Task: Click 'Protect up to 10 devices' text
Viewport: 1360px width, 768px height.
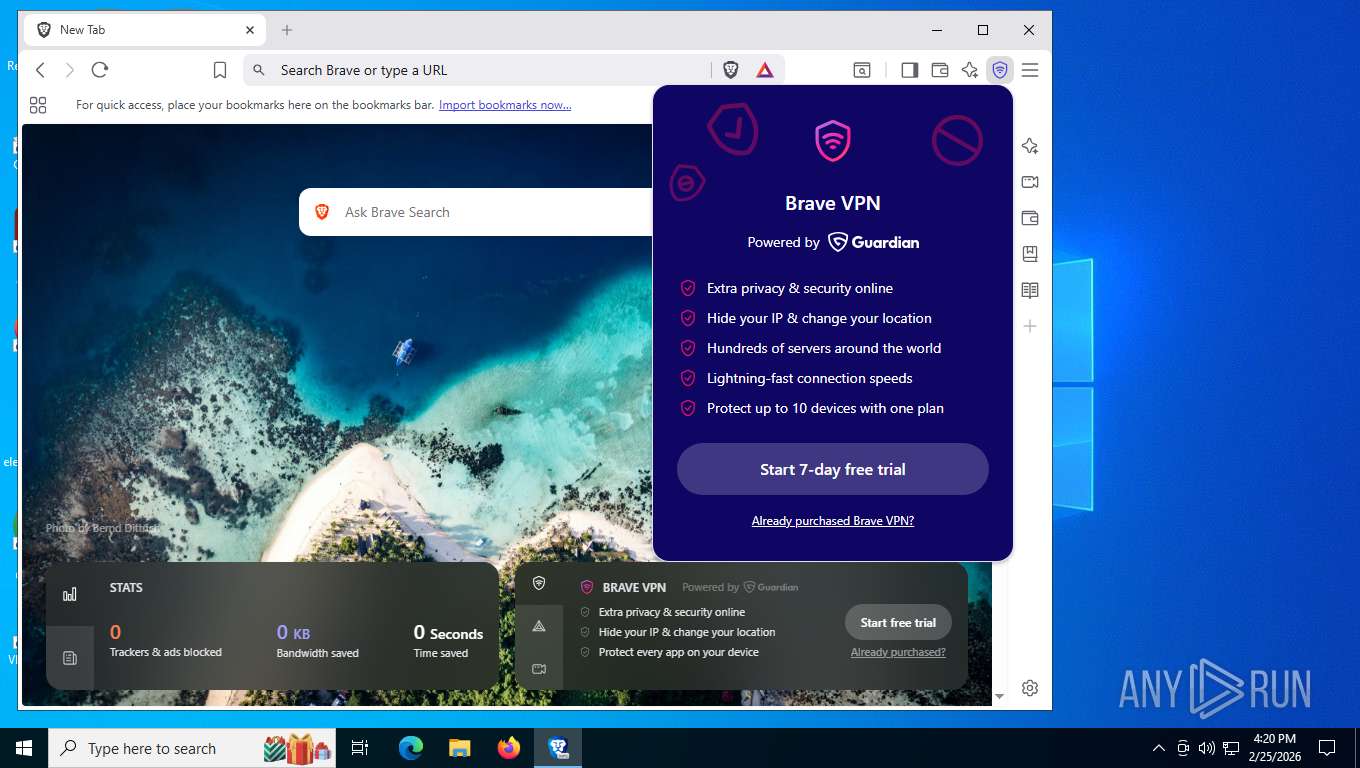Action: tap(825, 408)
